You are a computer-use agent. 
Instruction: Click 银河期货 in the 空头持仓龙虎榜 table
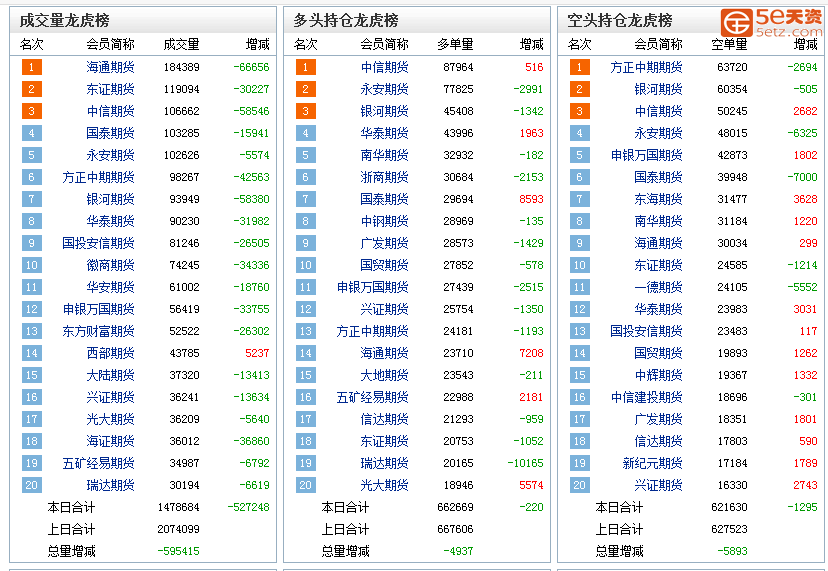658,89
